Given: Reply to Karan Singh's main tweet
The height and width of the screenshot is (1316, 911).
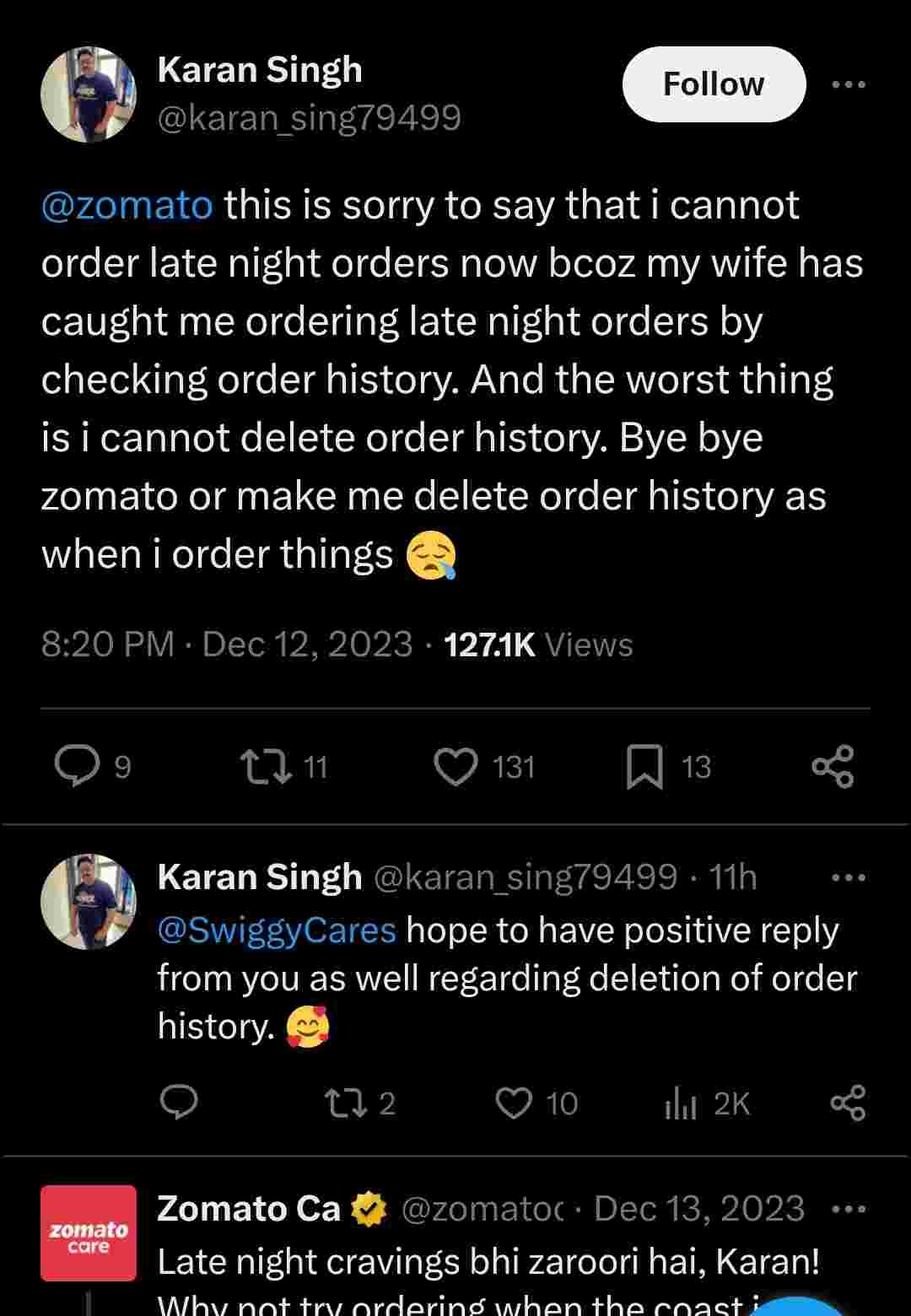Looking at the screenshot, I should [x=78, y=766].
